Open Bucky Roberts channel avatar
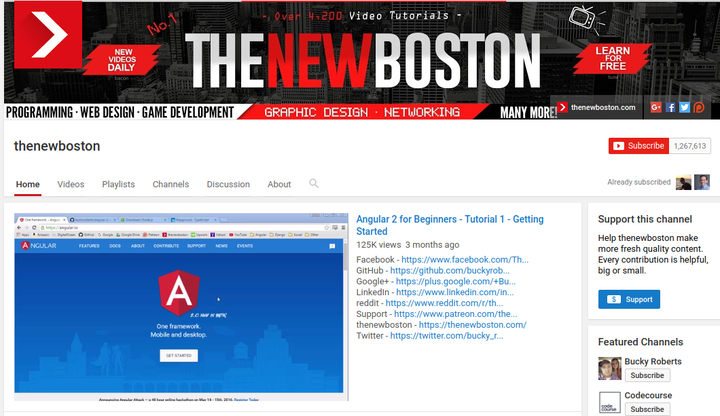Viewport: 720px width, 416px height. click(609, 368)
